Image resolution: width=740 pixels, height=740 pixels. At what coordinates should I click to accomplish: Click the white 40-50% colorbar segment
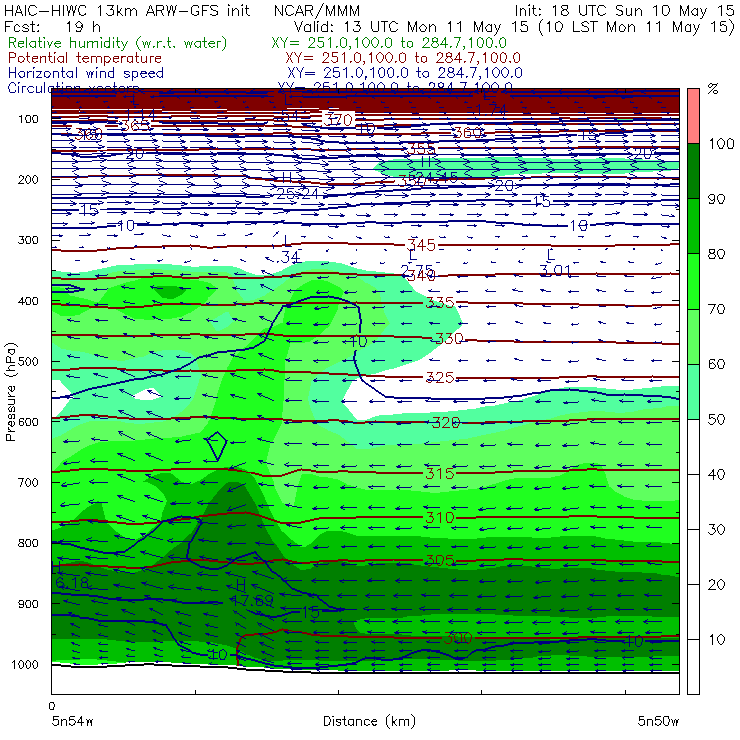tap(693, 447)
